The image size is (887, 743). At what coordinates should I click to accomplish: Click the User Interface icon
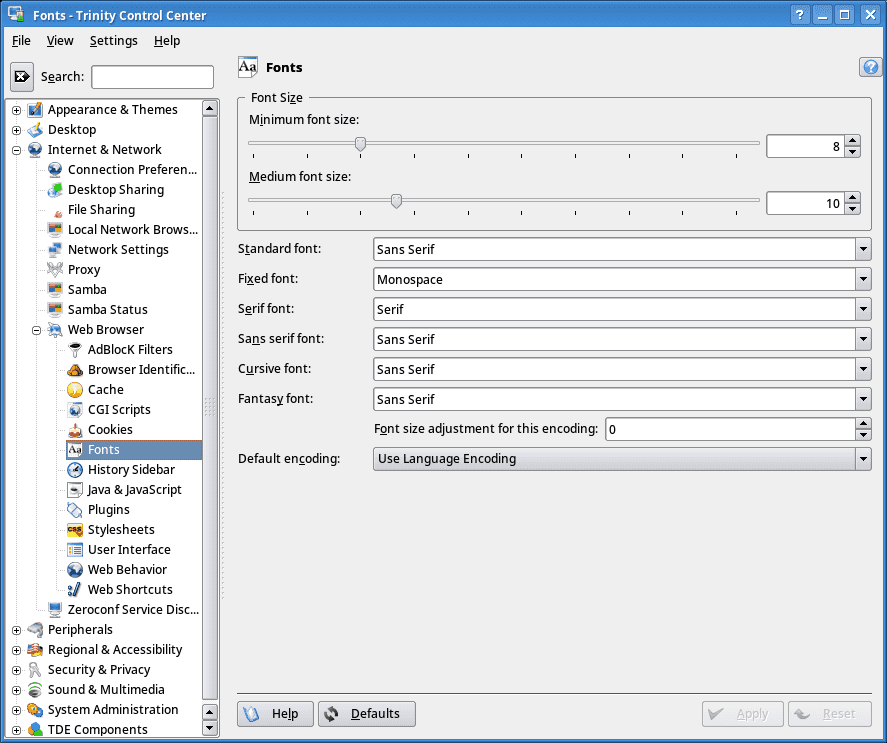(x=75, y=549)
